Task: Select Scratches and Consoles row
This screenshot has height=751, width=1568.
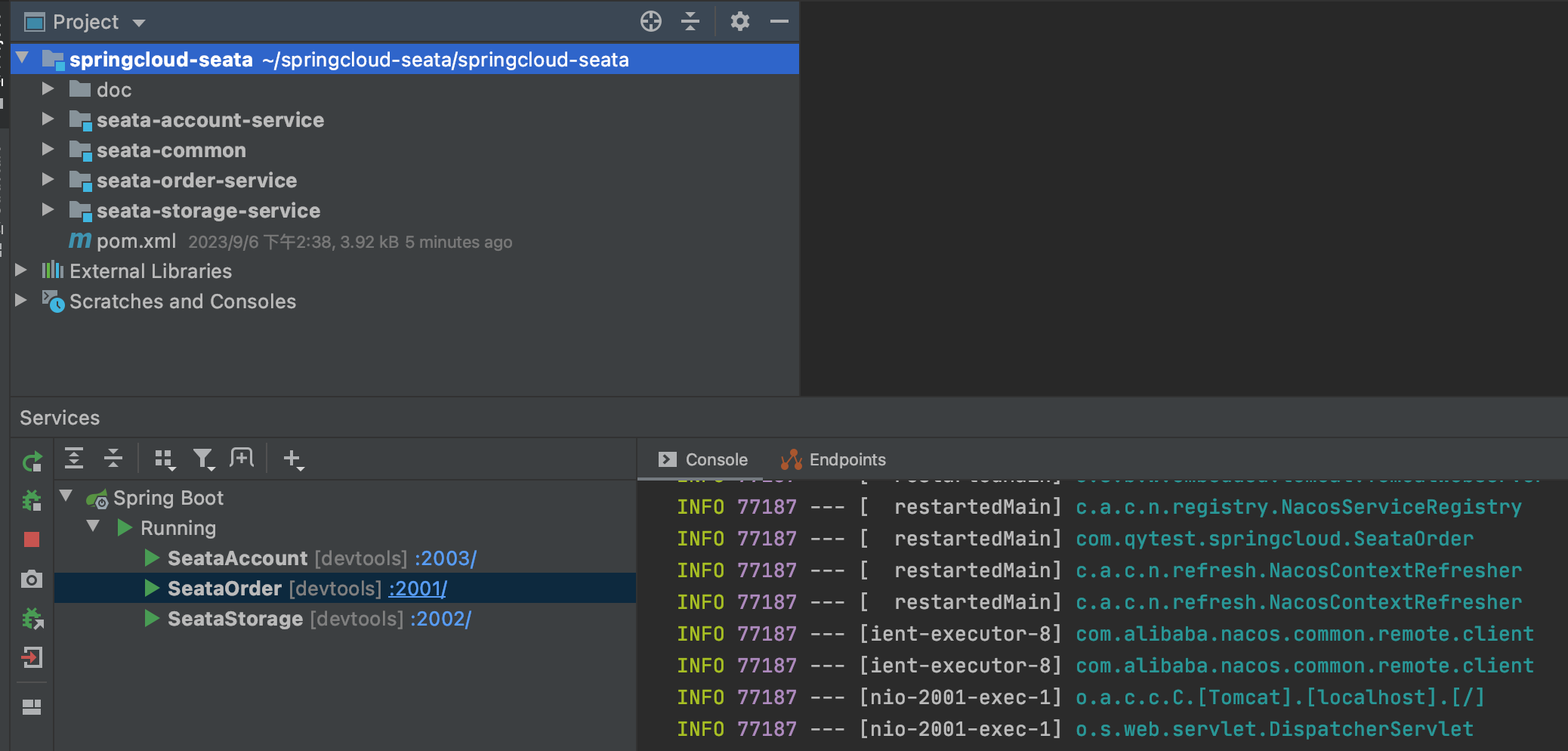Action: pyautogui.click(x=405, y=301)
